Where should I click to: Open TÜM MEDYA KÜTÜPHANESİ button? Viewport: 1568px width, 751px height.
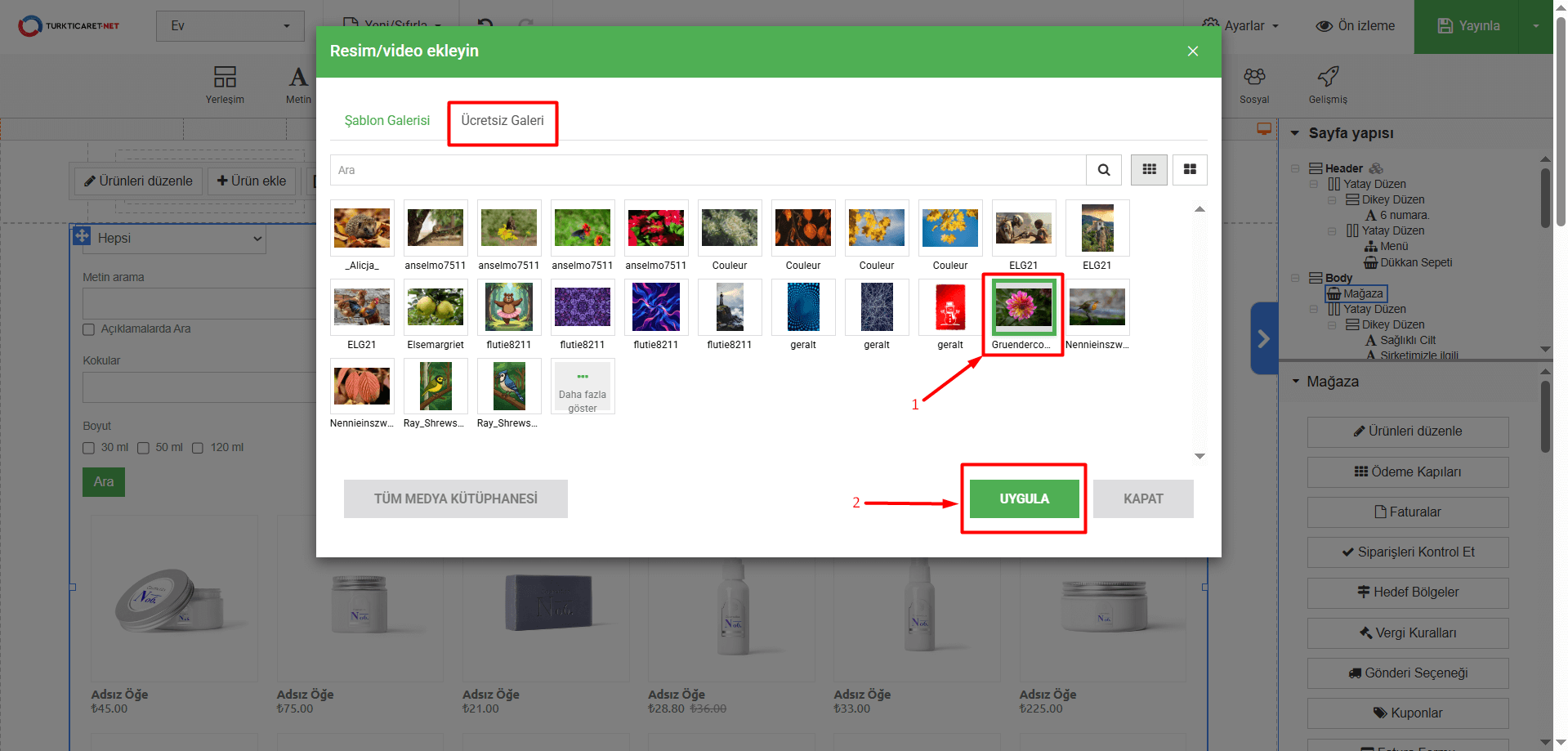pyautogui.click(x=455, y=498)
